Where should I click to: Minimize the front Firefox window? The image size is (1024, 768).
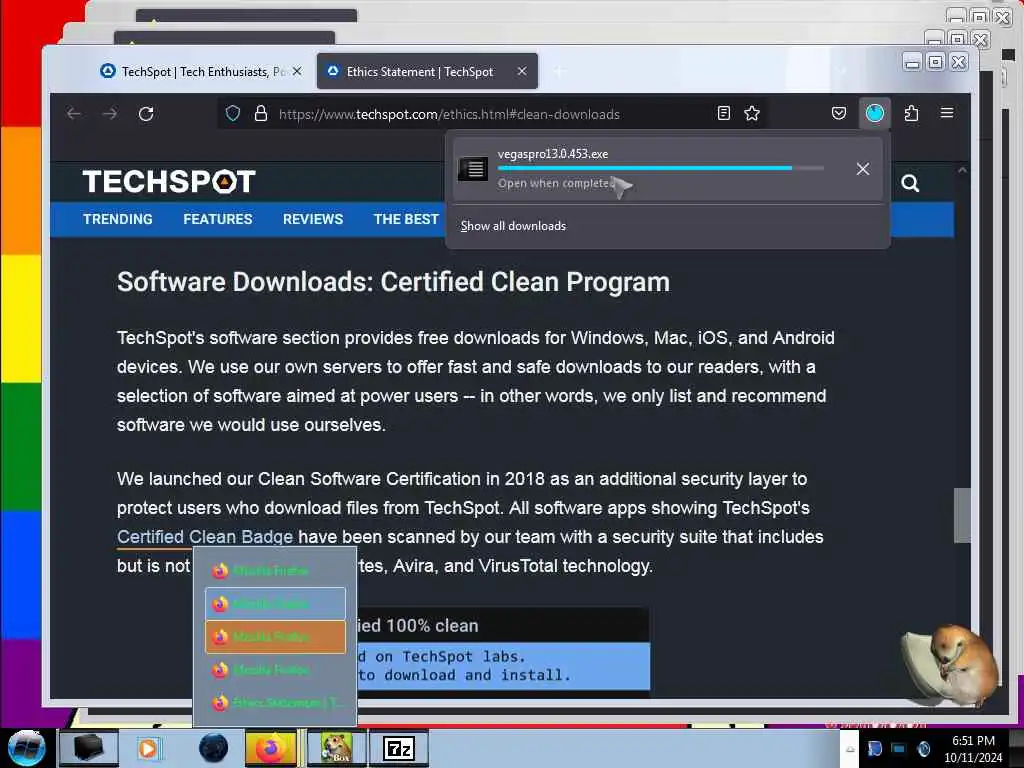coord(912,62)
